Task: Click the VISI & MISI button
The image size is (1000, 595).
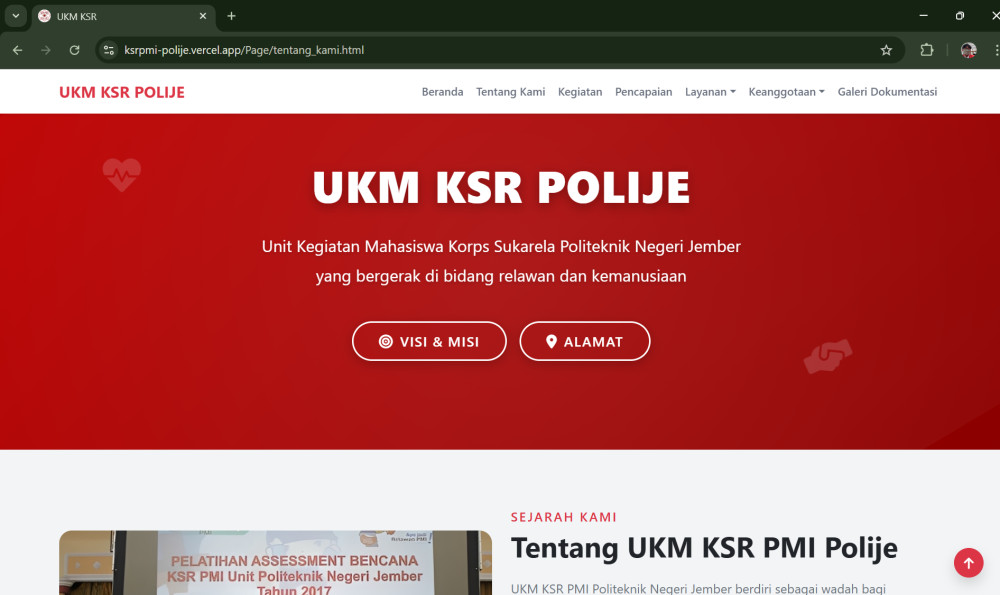Action: [x=429, y=341]
